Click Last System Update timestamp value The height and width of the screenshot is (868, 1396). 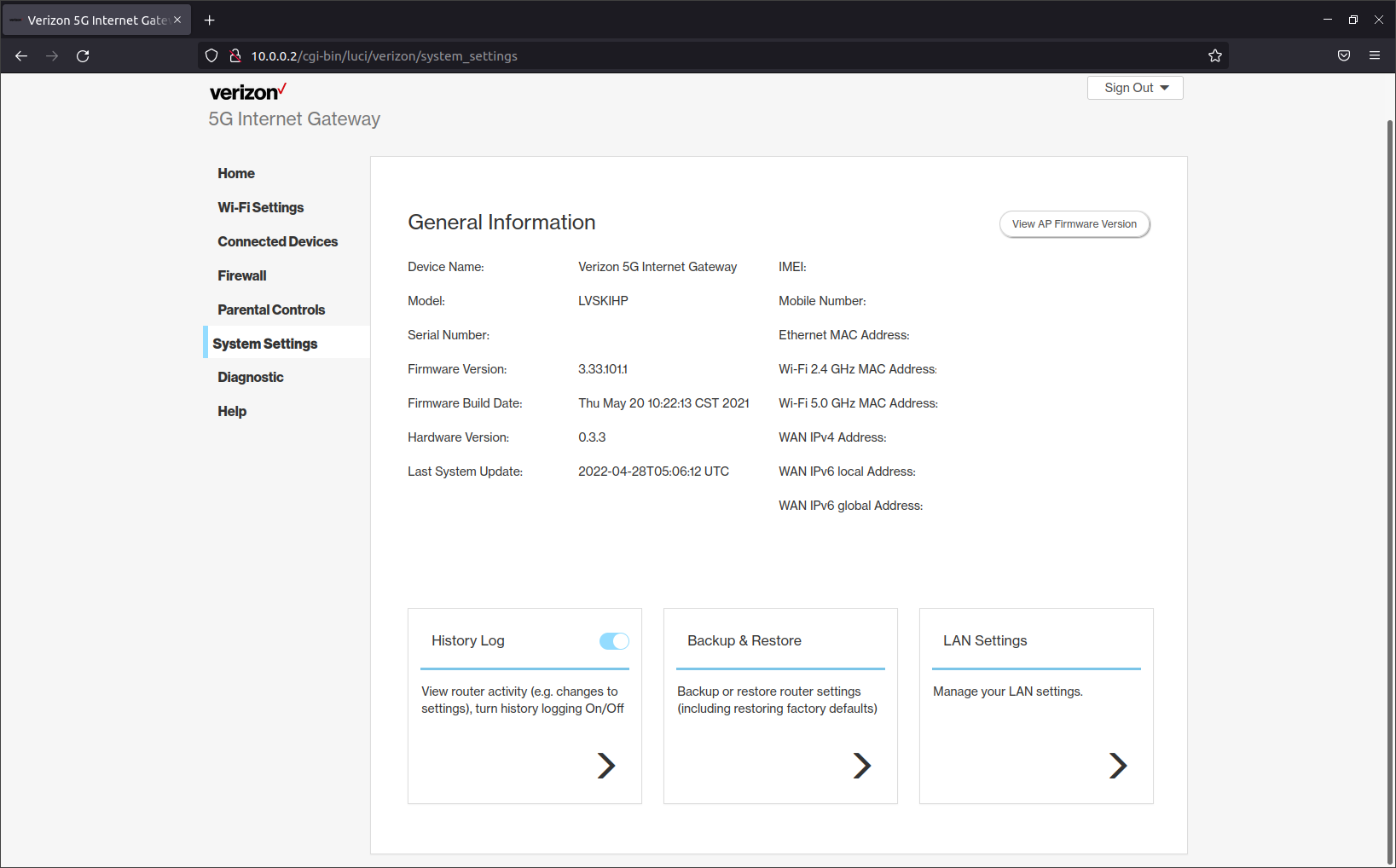653,472
